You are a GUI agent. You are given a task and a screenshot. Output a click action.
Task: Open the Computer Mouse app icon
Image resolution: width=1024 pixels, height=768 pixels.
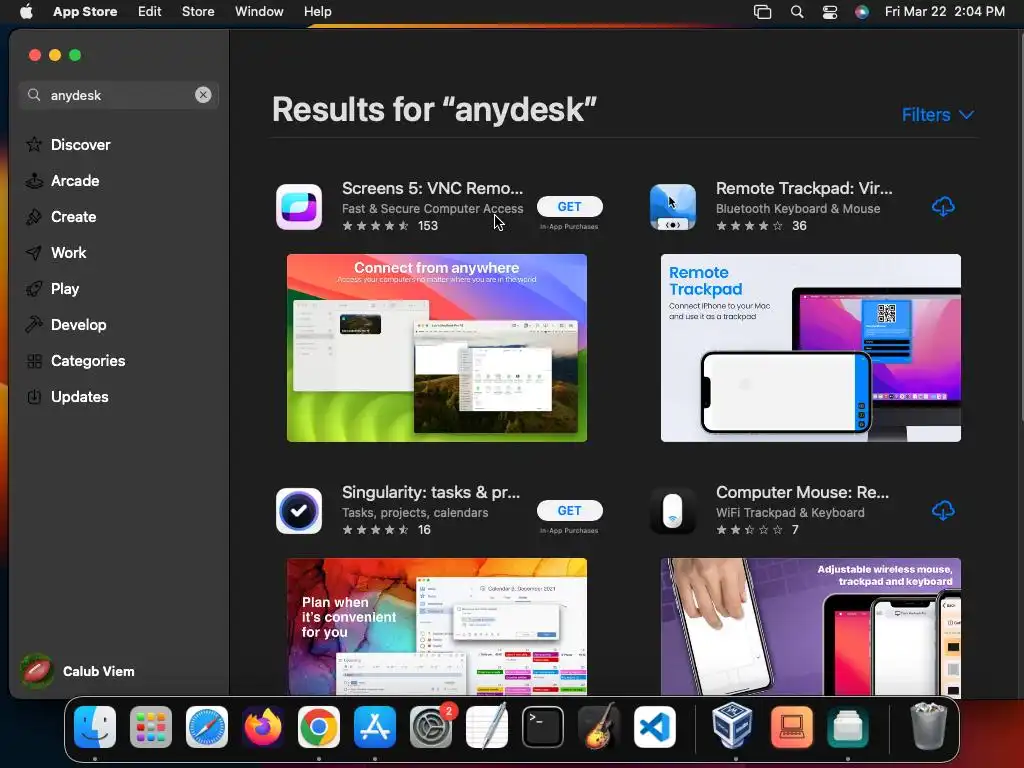(673, 511)
